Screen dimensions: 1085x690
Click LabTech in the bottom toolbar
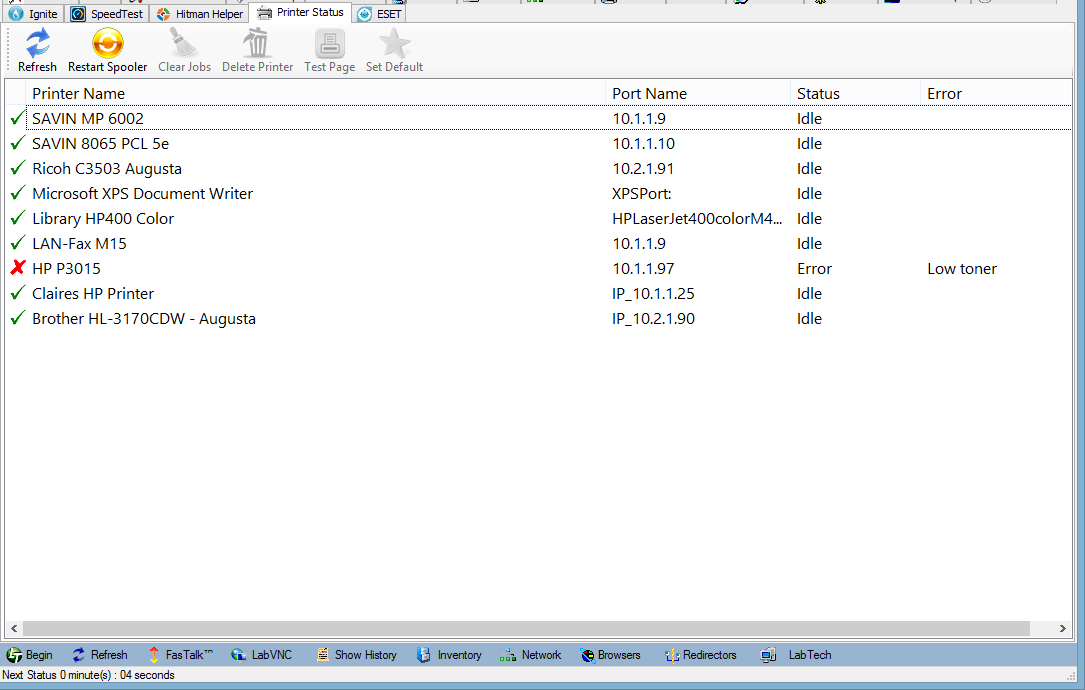coord(796,655)
